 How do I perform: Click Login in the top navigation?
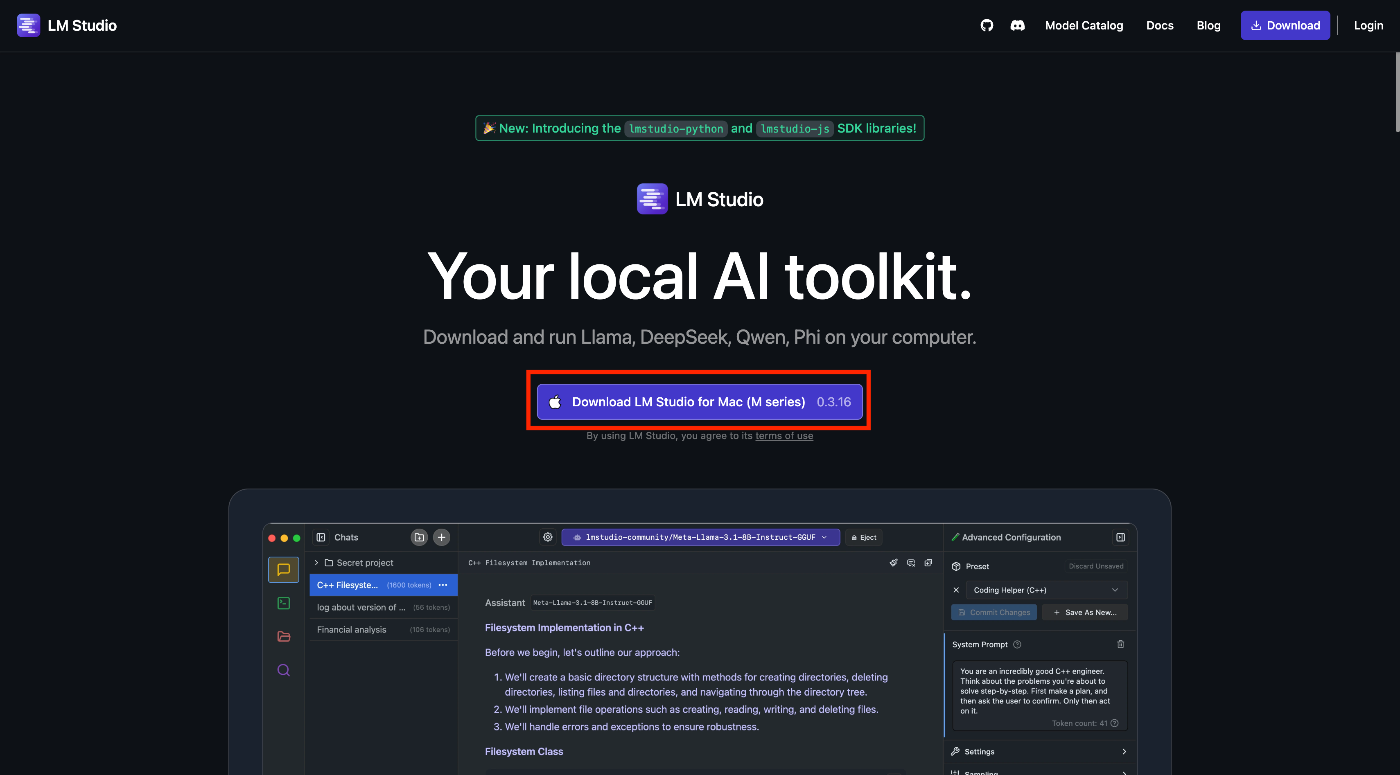[1369, 26]
